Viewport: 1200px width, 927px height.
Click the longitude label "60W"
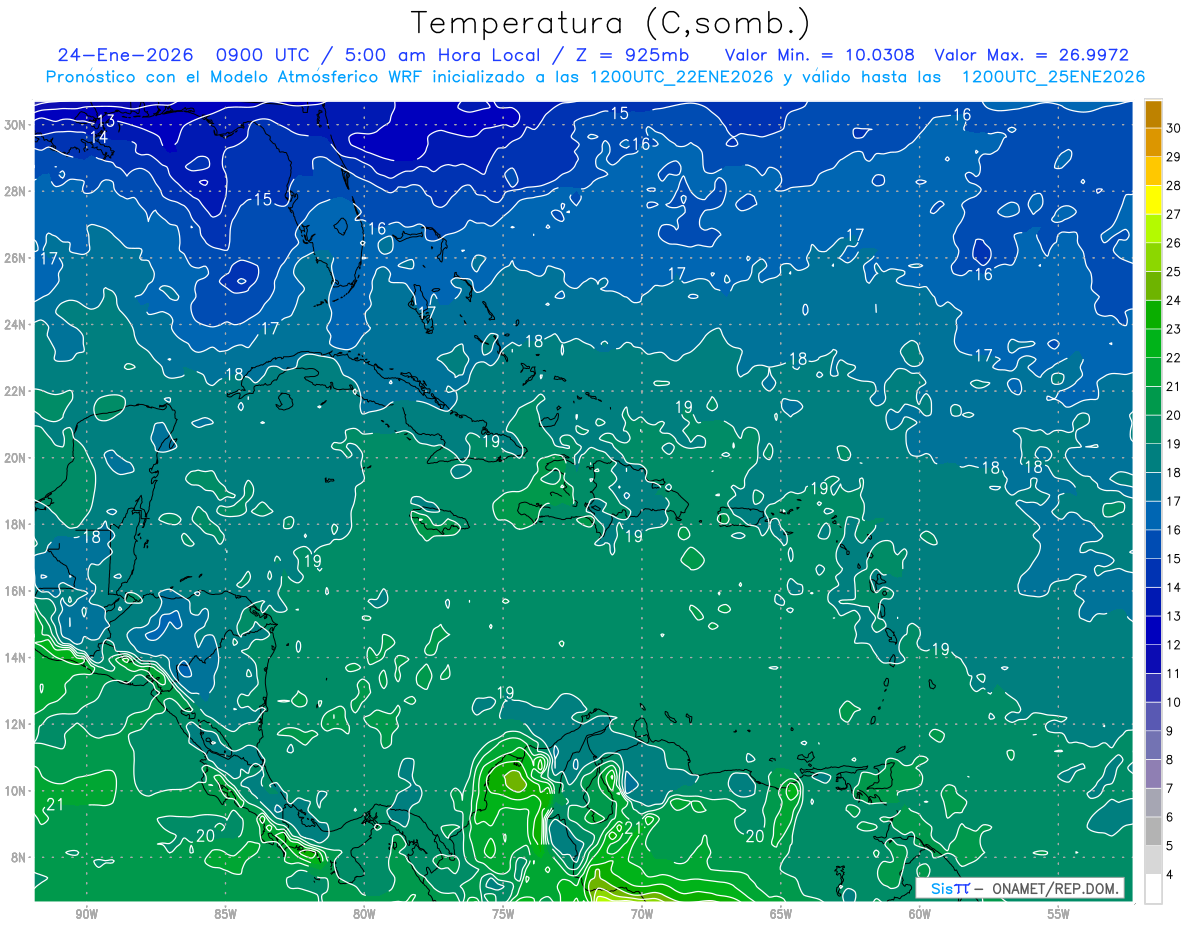click(x=920, y=915)
